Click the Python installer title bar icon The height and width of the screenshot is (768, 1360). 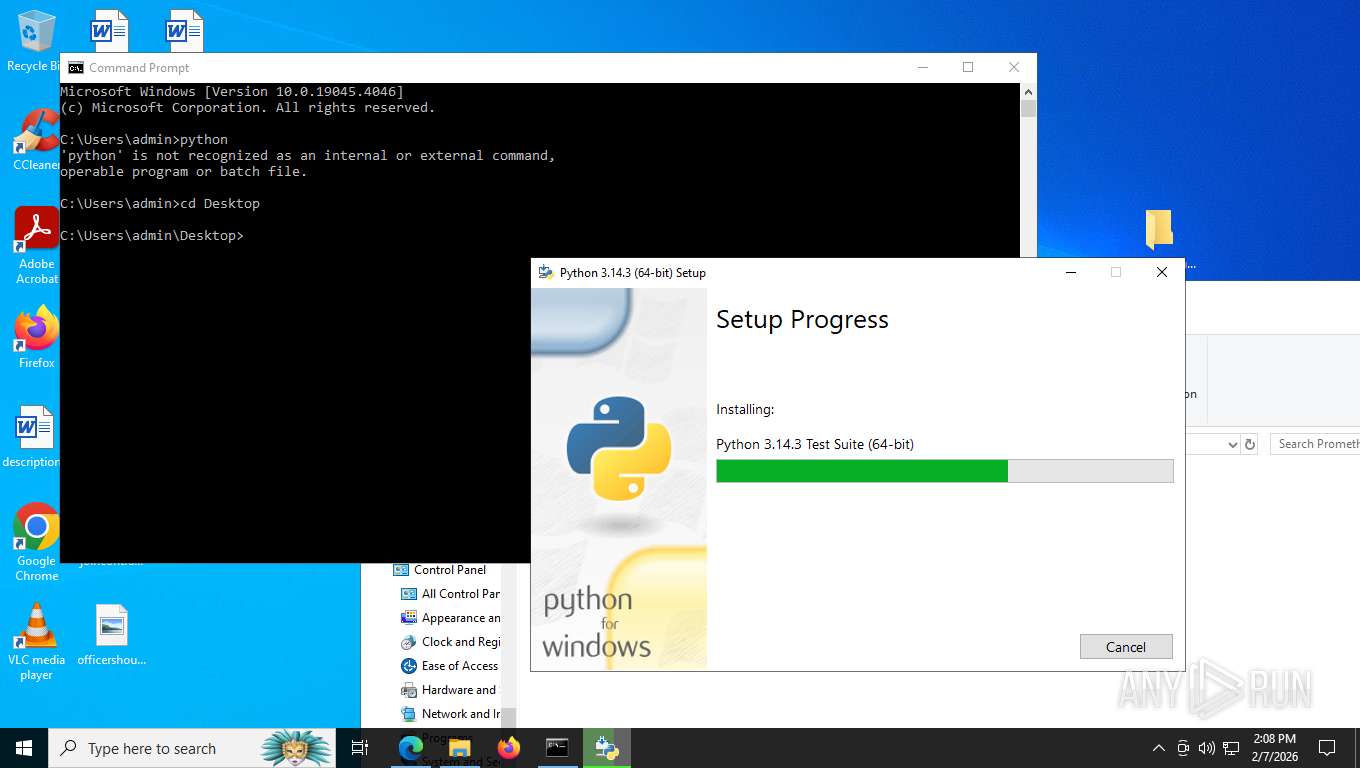tap(546, 272)
